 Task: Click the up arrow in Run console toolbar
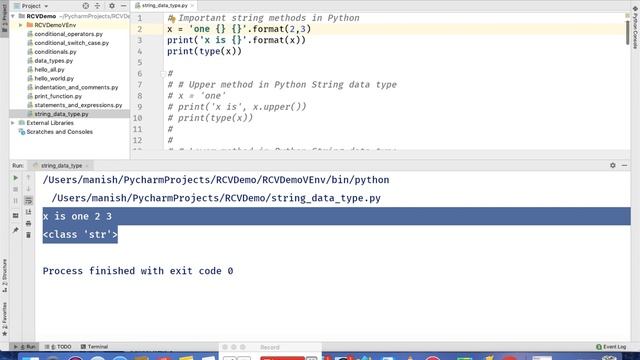tap(29, 178)
